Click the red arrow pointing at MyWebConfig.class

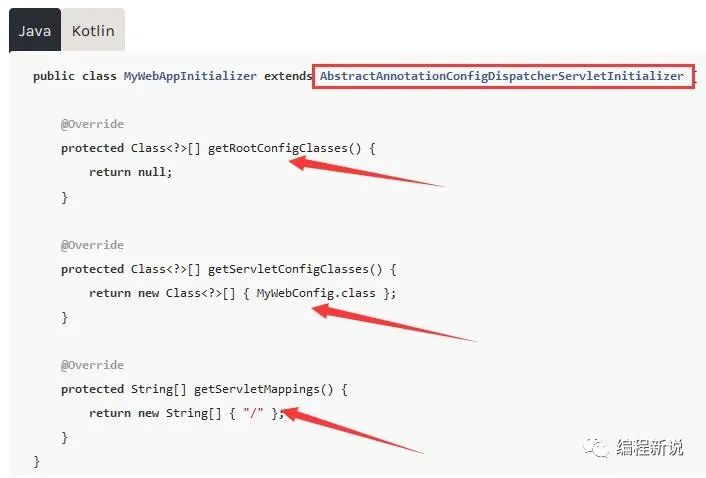pyautogui.click(x=394, y=323)
